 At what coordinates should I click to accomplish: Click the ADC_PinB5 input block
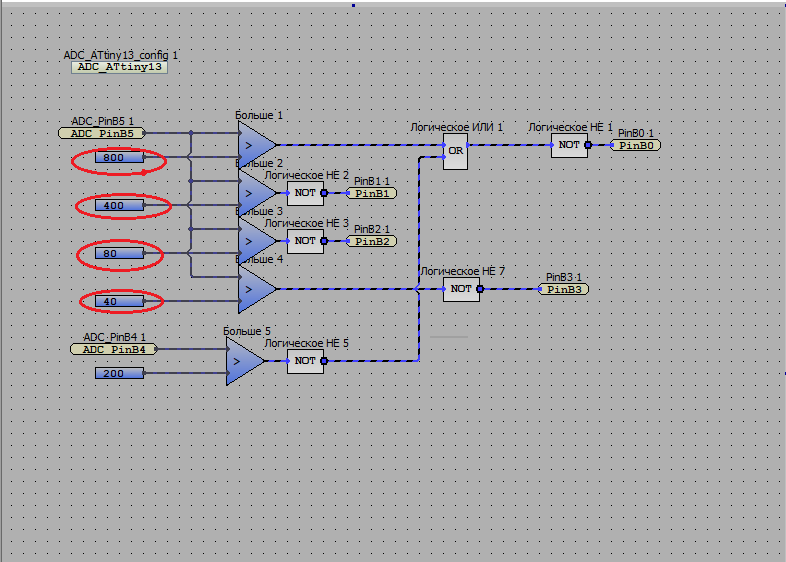tap(102, 133)
